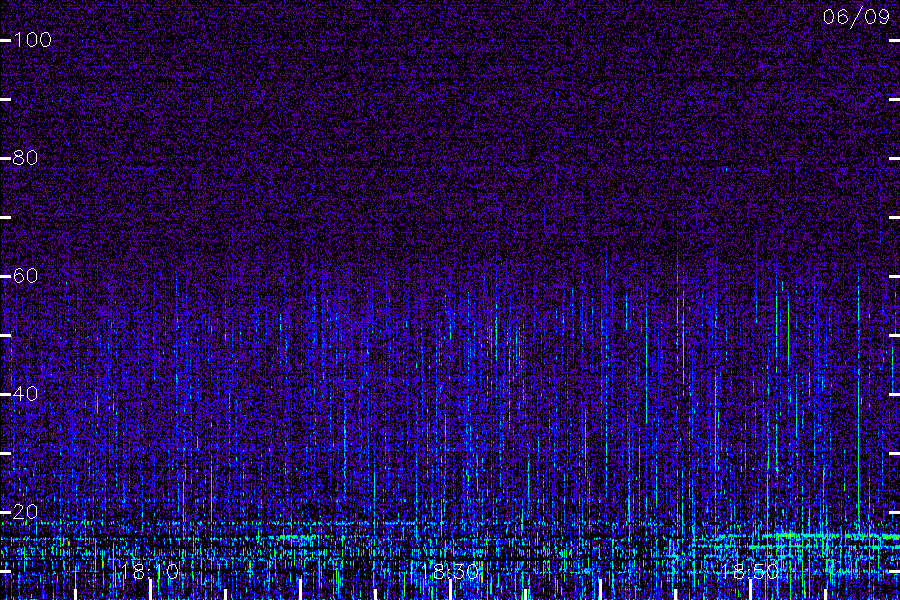Click the 60 frequency axis label
Image resolution: width=900 pixels, height=600 pixels.
tap(26, 276)
